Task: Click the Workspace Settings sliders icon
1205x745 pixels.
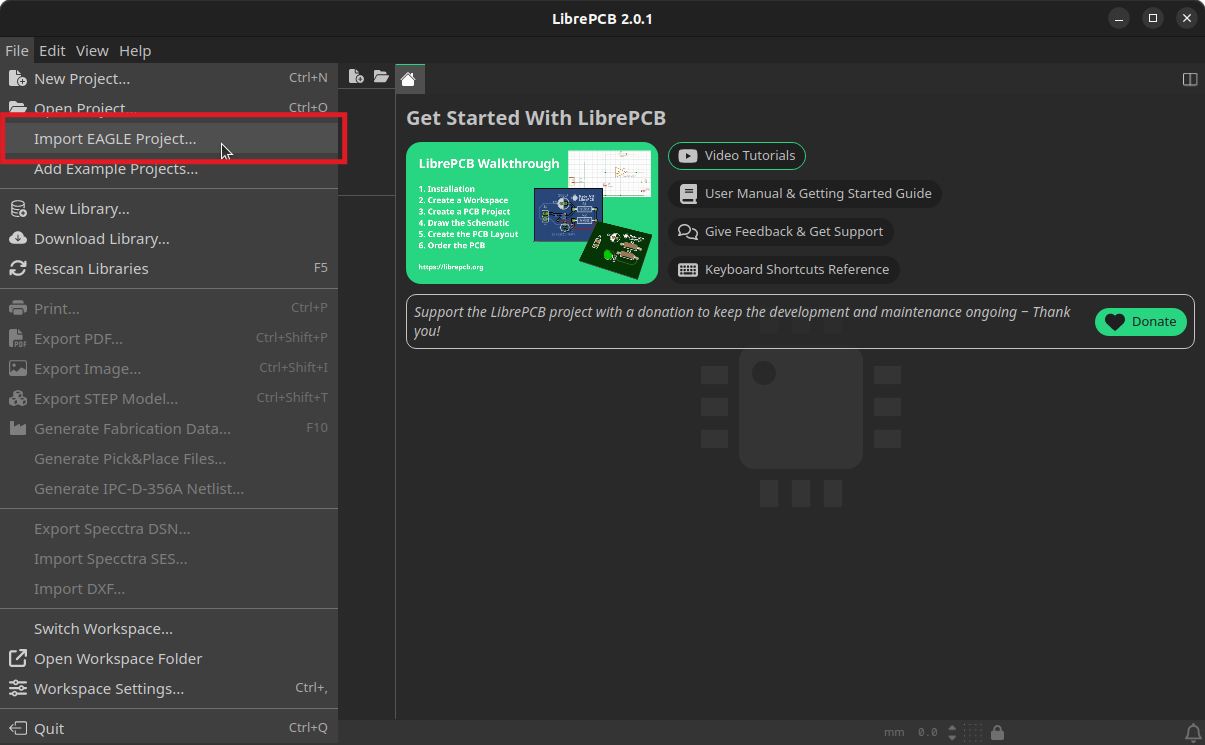Action: [17, 689]
